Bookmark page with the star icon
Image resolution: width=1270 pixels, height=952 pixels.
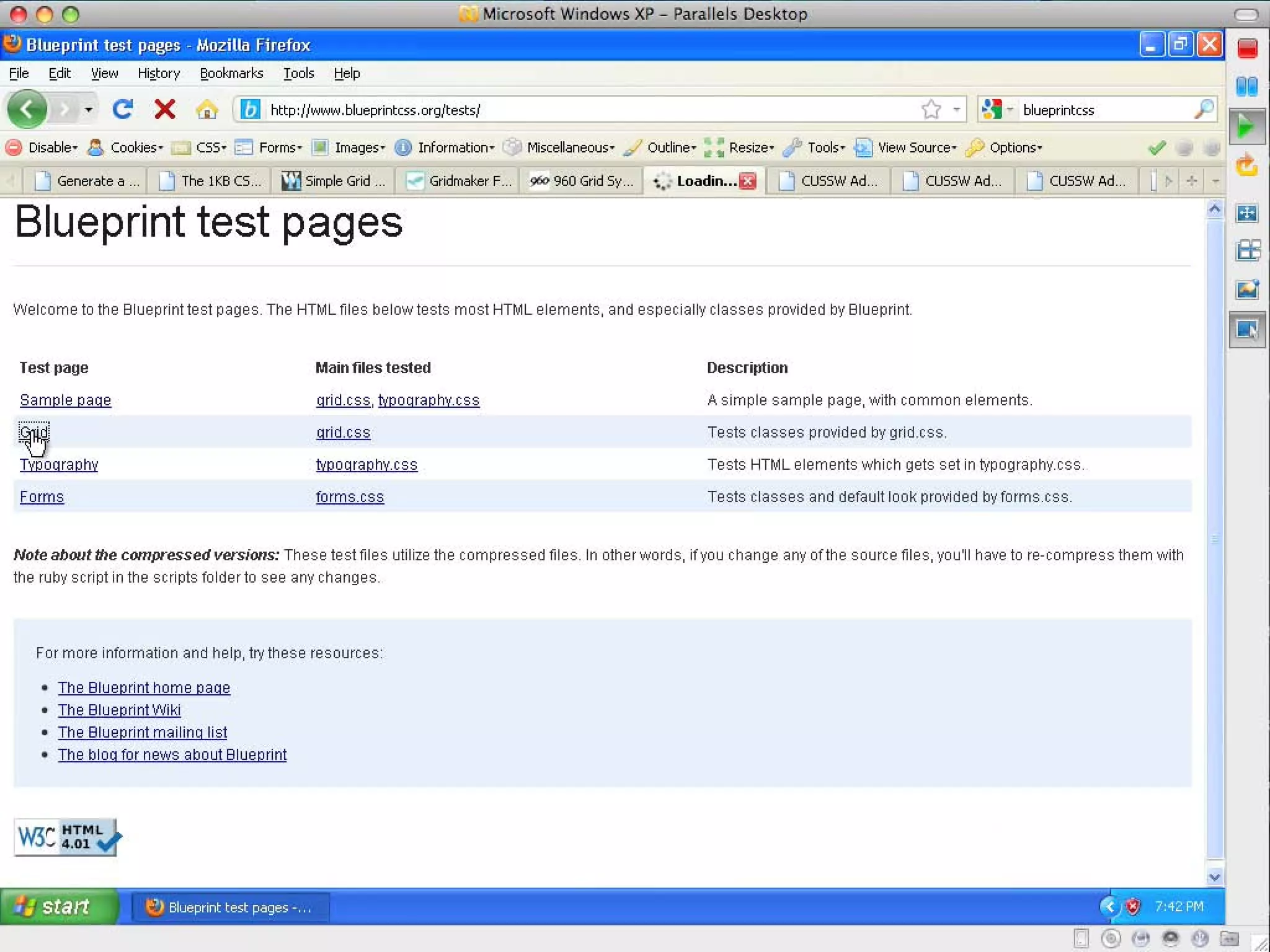(x=931, y=110)
